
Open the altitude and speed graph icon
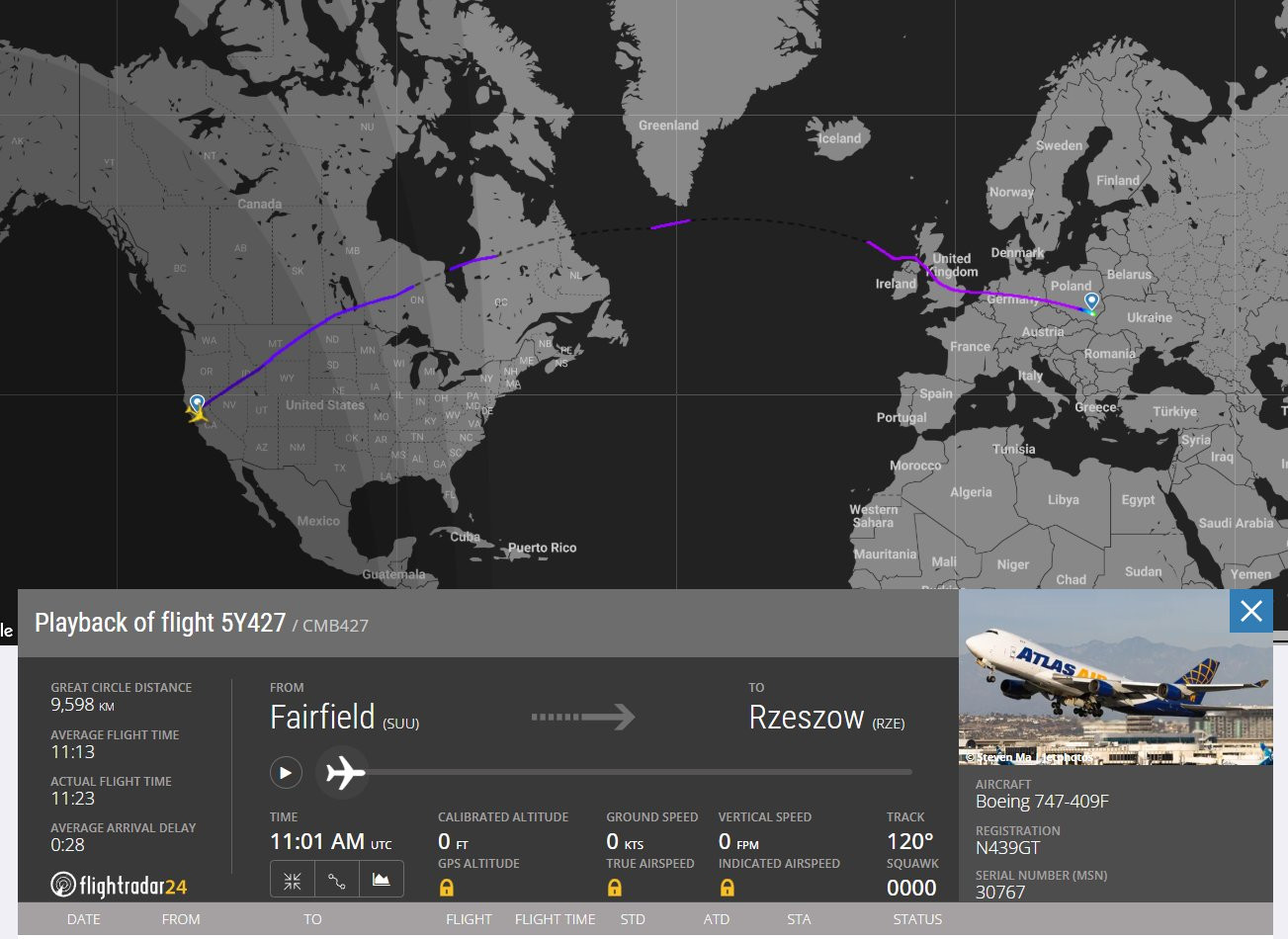[x=382, y=880]
